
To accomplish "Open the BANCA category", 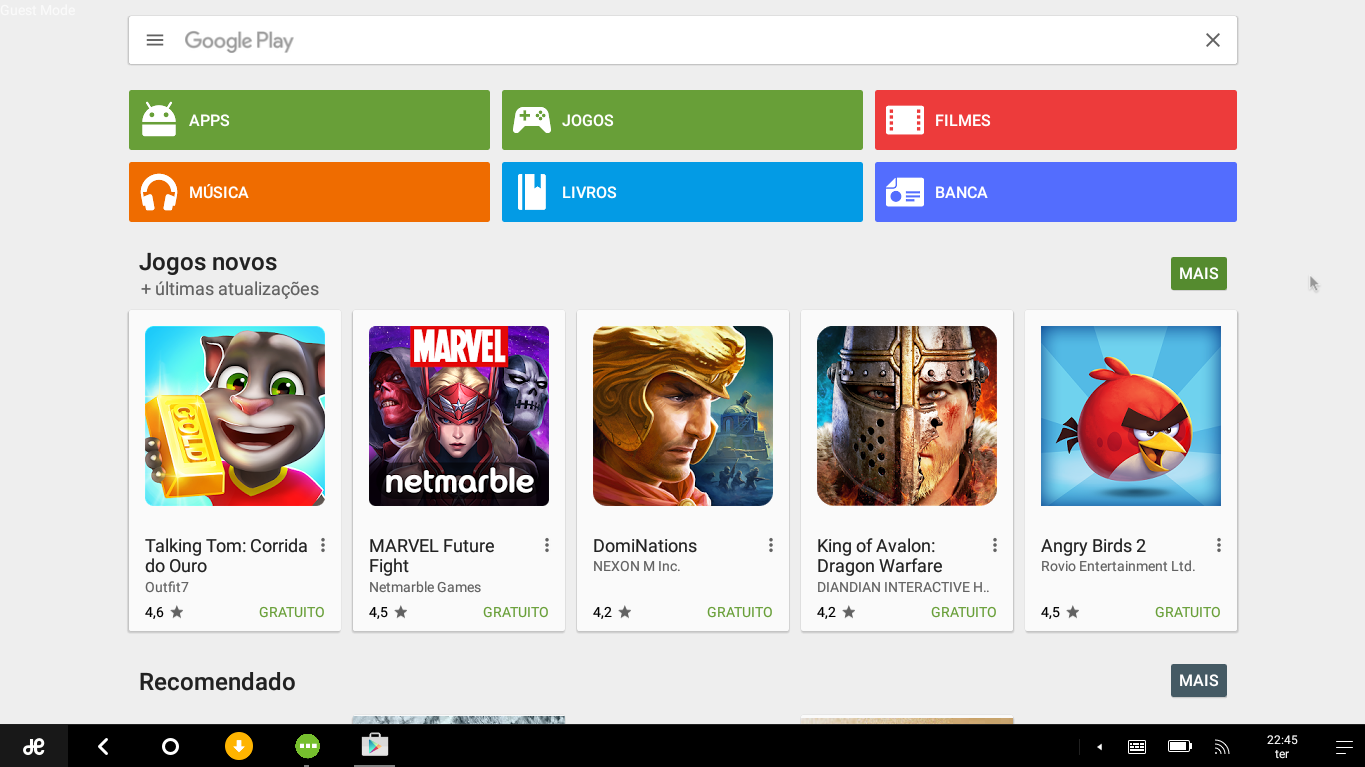I will point(1056,192).
